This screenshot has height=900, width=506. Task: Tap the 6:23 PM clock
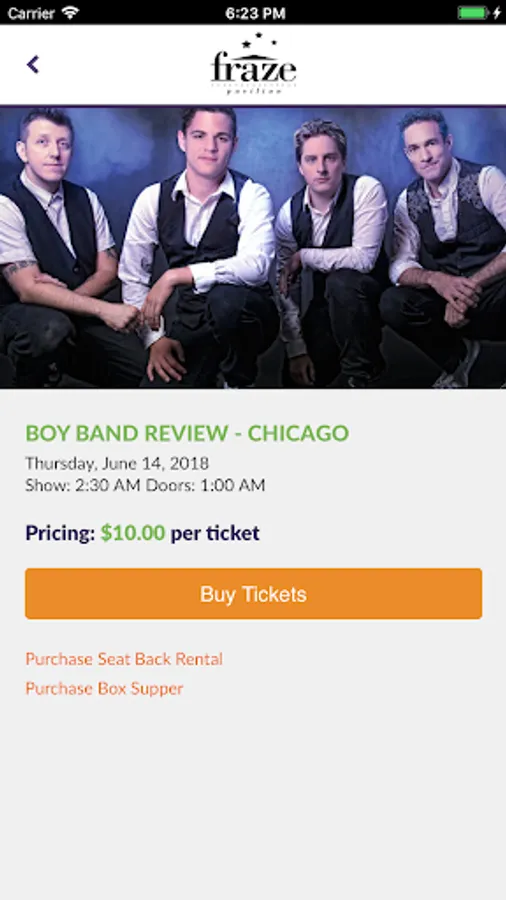(x=255, y=13)
